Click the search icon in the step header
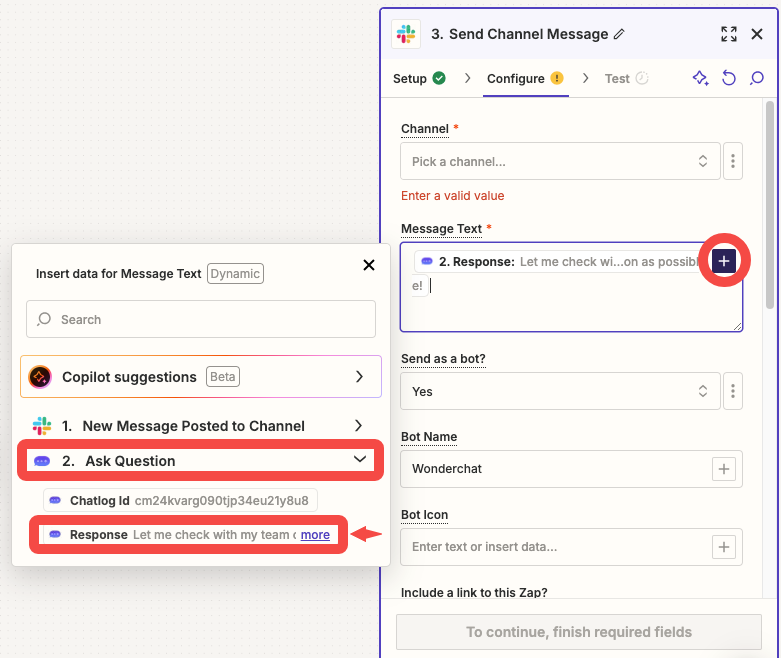The image size is (781, 658). coord(757,78)
